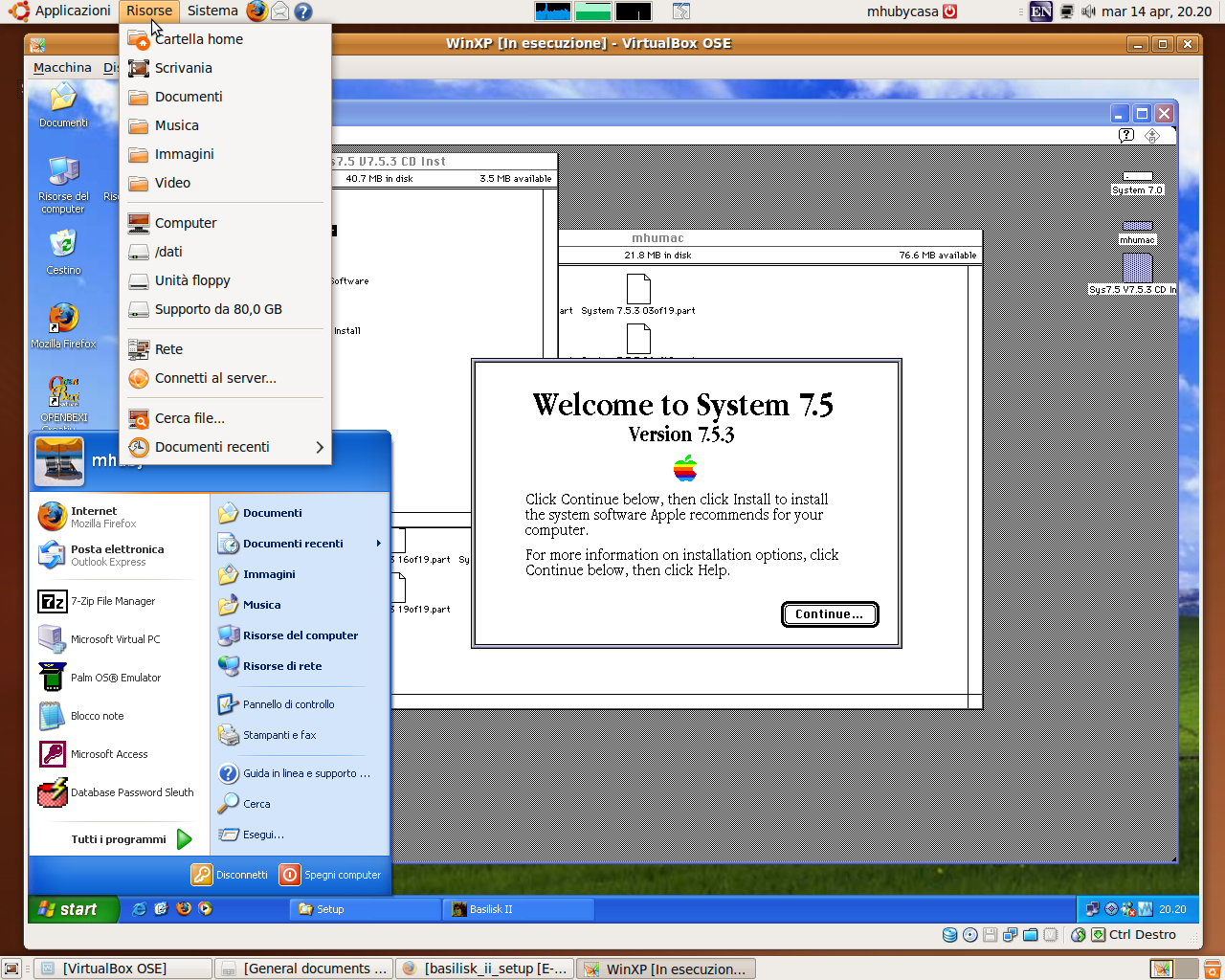Open Risorse del computer from Start menu
This screenshot has width=1225, height=980.
tap(300, 635)
